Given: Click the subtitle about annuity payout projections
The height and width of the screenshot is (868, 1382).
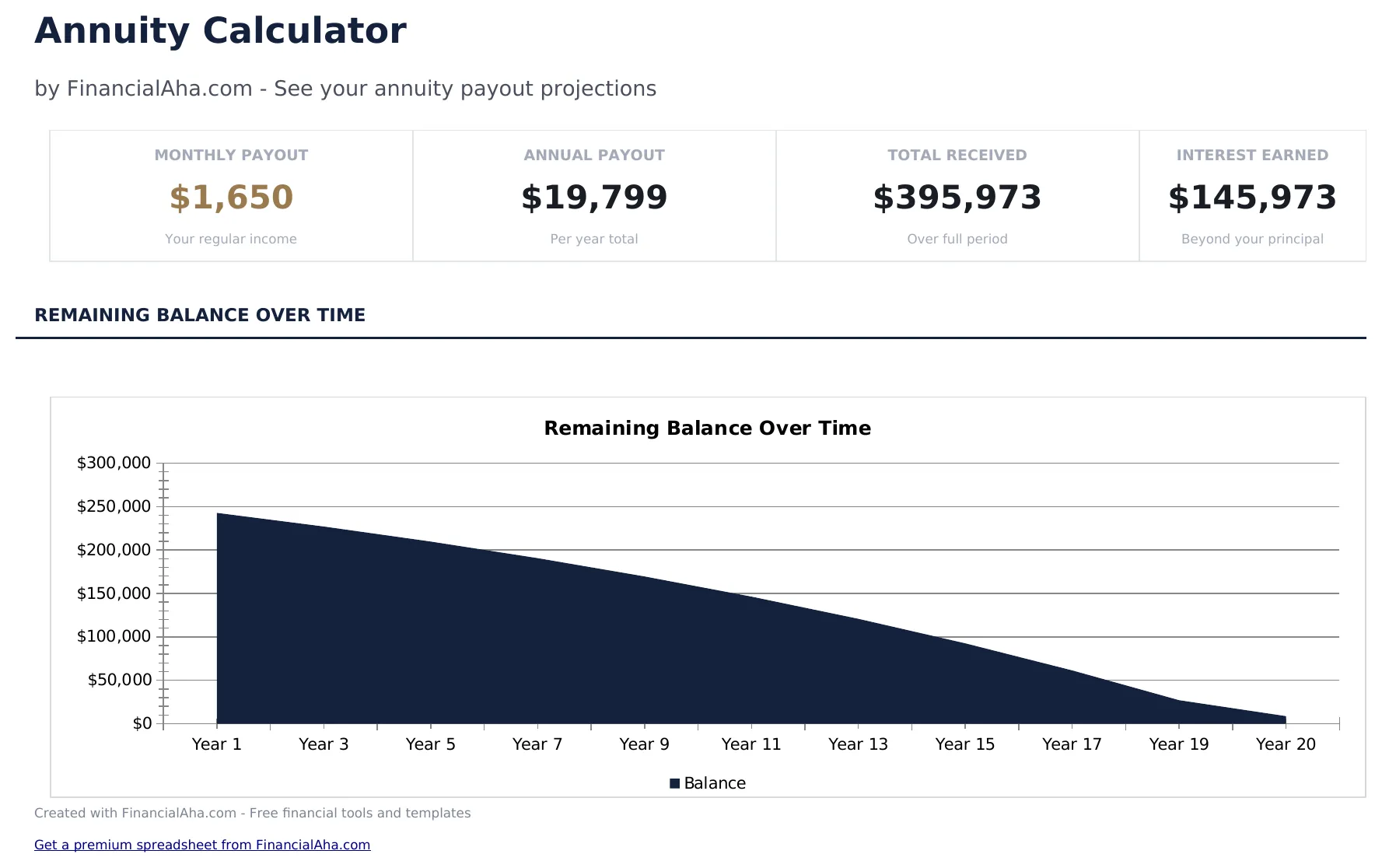Looking at the screenshot, I should tap(345, 89).
